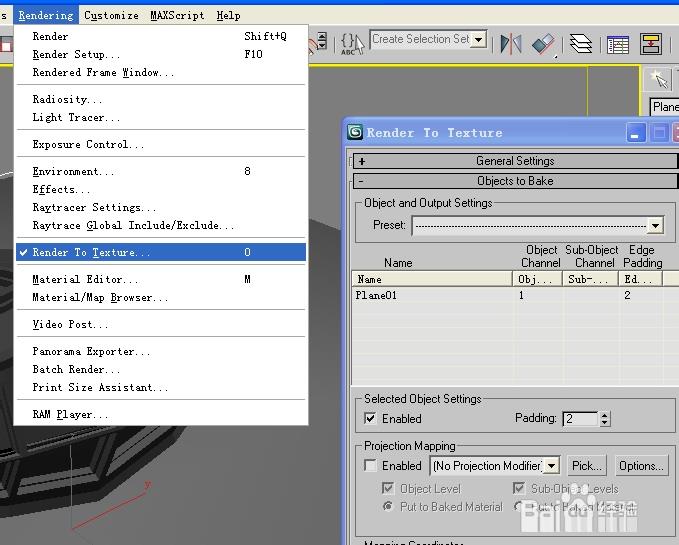
Task: Choose Render from the Rendering menu
Action: tap(161, 36)
